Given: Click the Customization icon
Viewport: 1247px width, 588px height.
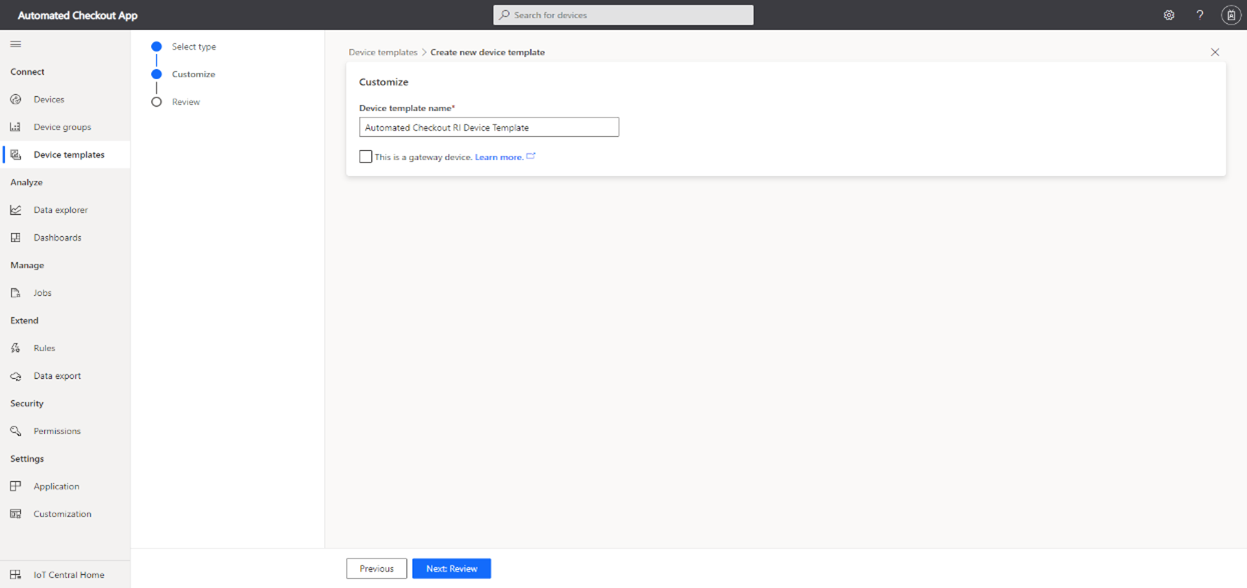Looking at the screenshot, I should 15,514.
